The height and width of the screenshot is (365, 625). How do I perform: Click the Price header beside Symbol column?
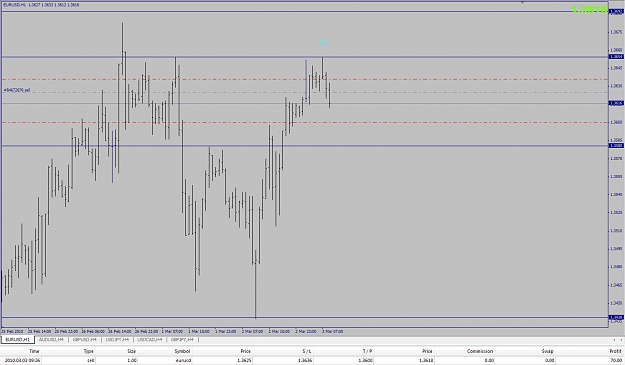pyautogui.click(x=246, y=351)
